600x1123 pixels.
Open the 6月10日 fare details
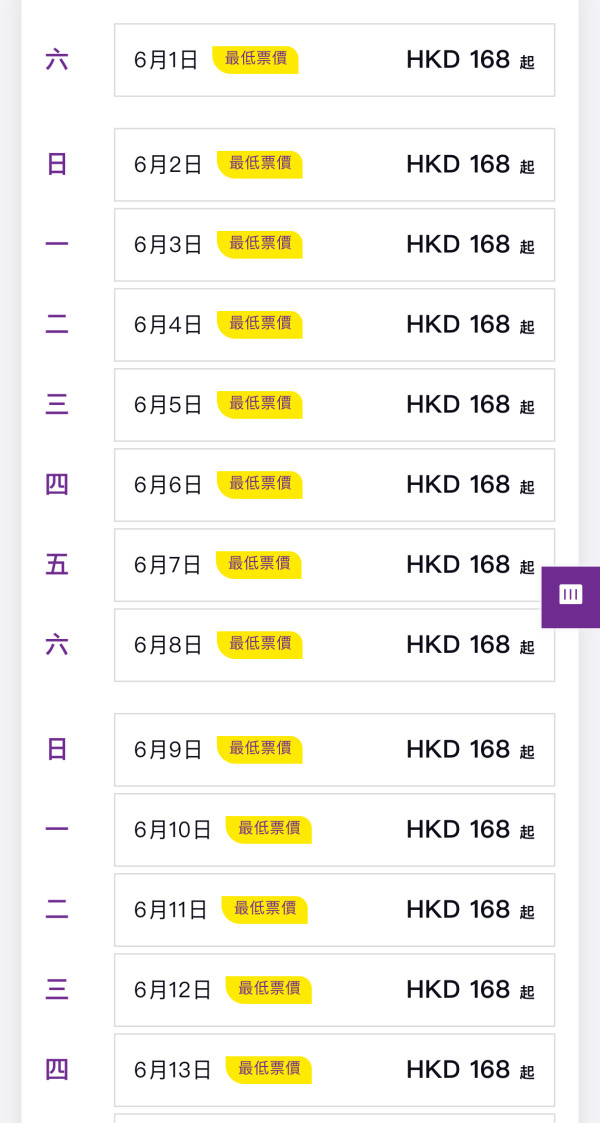pos(334,829)
